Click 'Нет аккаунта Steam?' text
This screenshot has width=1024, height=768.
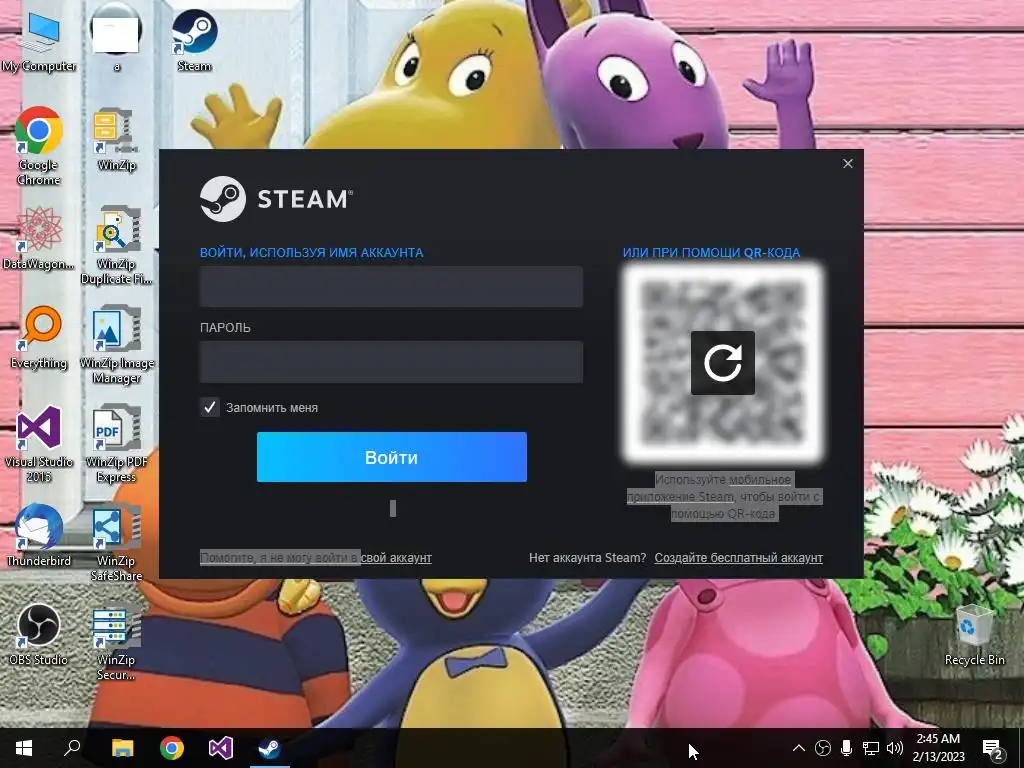click(587, 558)
